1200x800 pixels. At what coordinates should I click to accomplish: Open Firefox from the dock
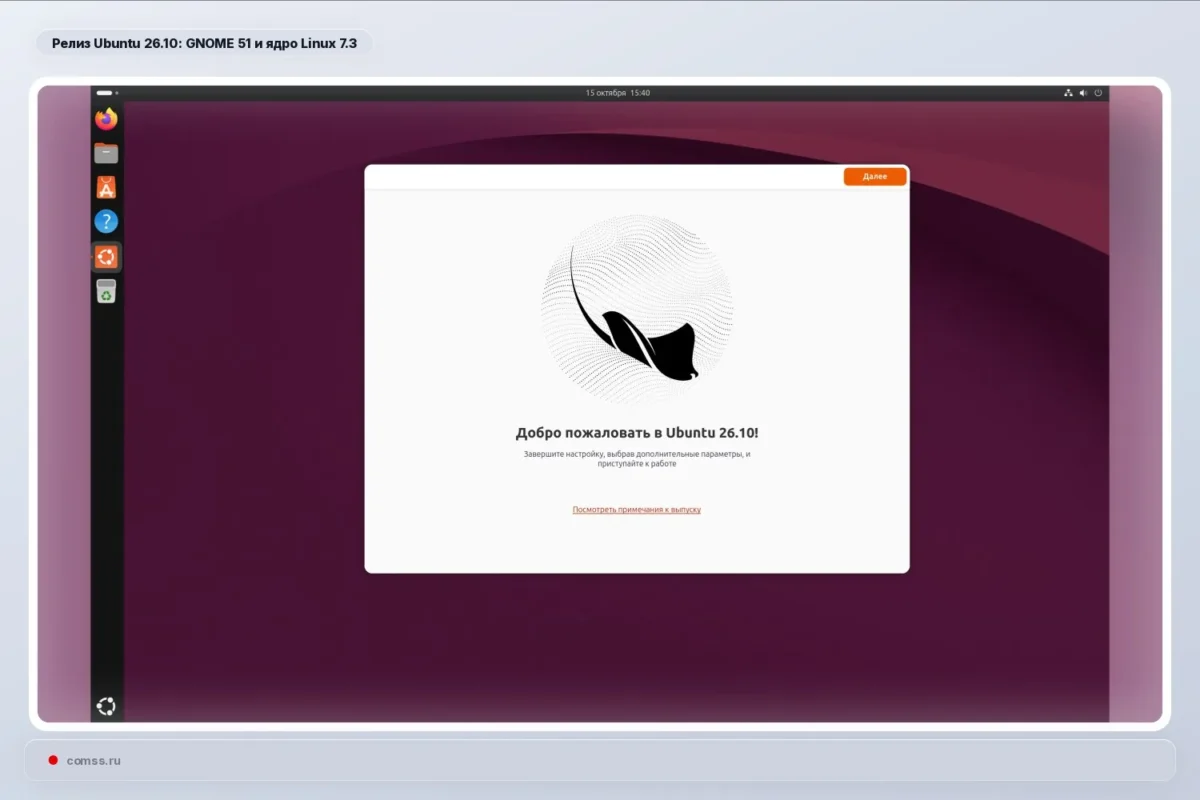[x=106, y=119]
